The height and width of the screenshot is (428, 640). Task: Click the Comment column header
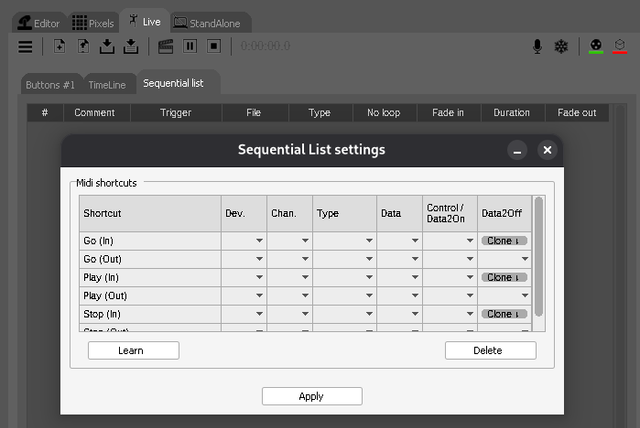click(96, 113)
